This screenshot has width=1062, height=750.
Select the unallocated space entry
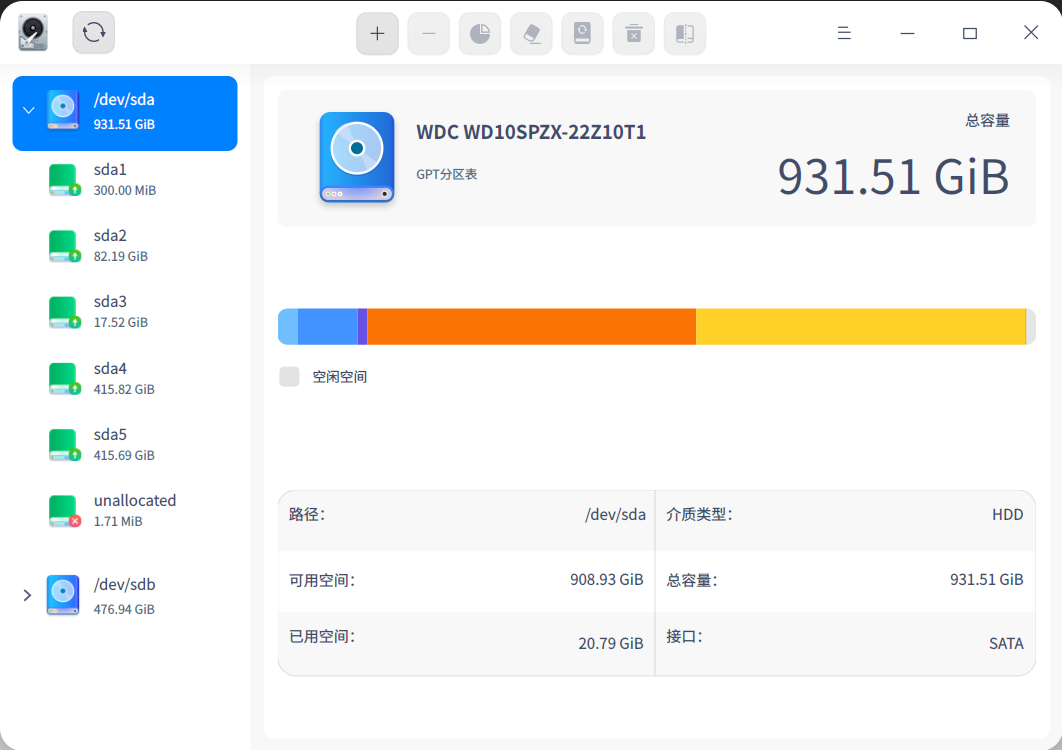click(124, 510)
